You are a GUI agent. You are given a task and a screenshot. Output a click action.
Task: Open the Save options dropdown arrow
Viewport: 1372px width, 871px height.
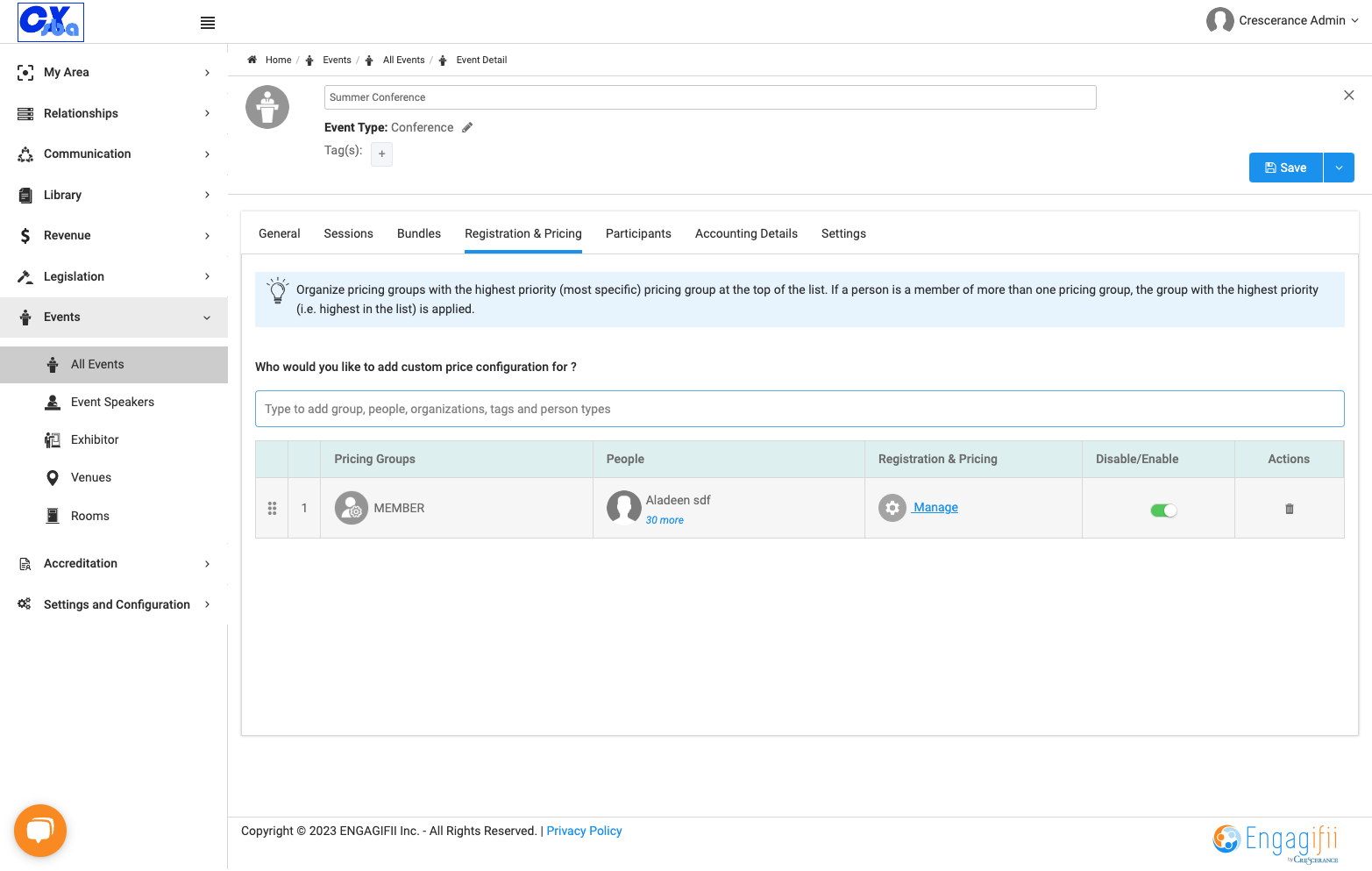click(1339, 168)
